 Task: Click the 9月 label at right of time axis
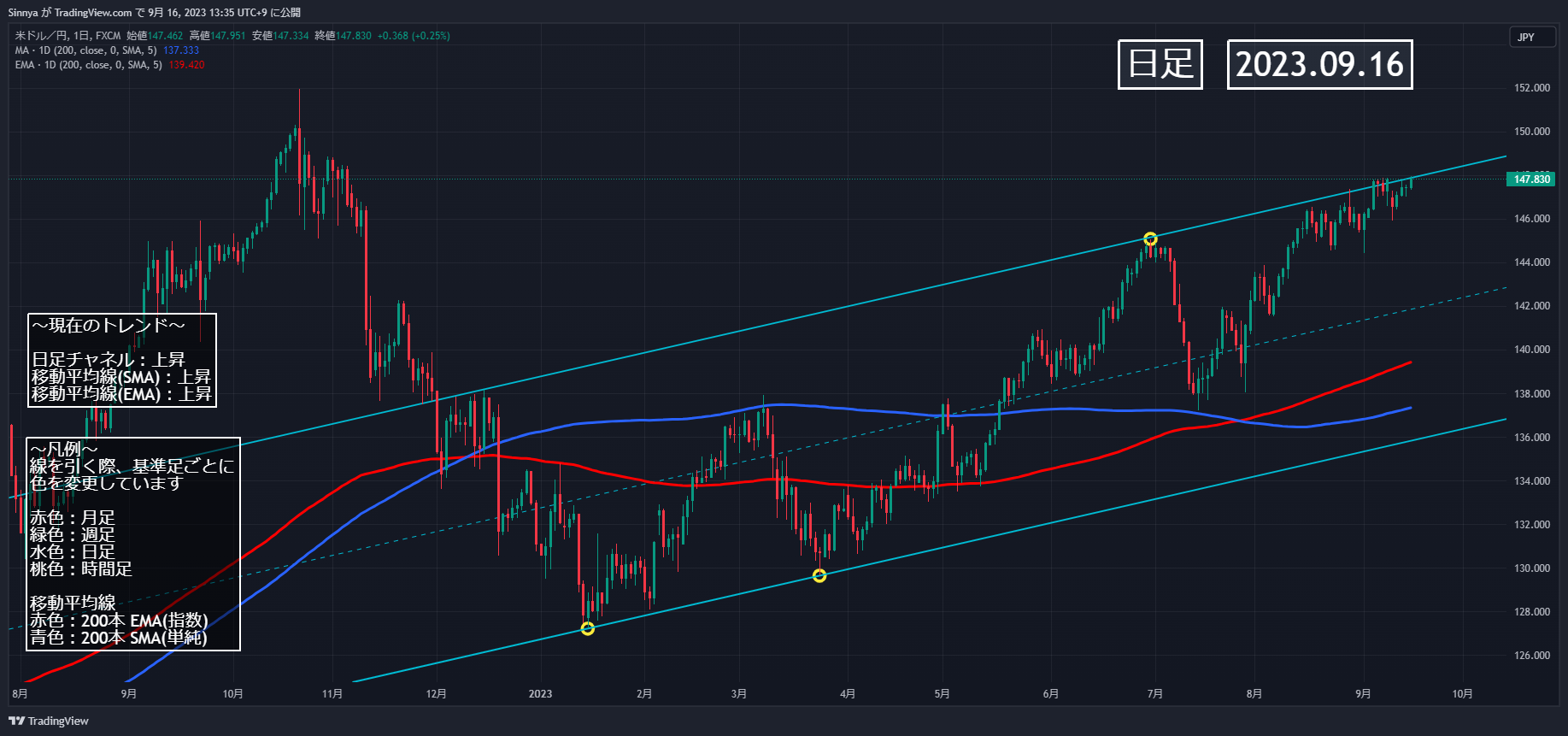(1363, 693)
